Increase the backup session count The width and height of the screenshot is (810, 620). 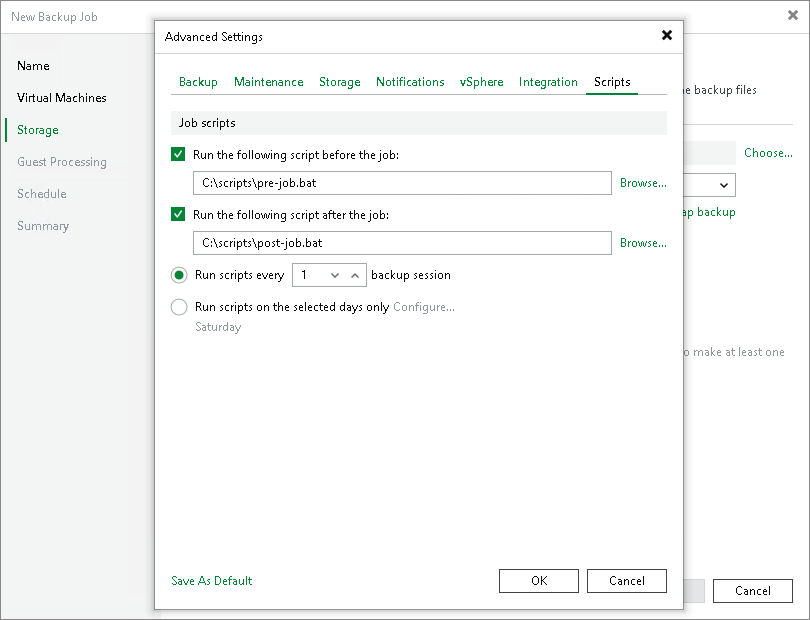click(x=355, y=275)
